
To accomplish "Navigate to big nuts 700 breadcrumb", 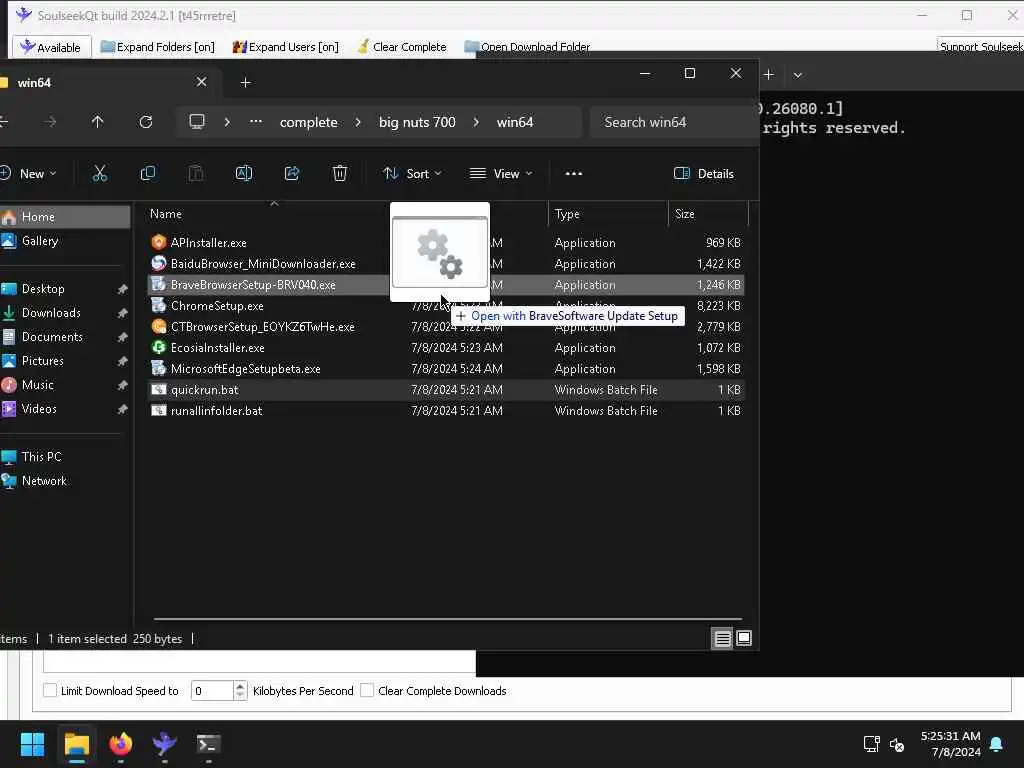I will click(417, 122).
